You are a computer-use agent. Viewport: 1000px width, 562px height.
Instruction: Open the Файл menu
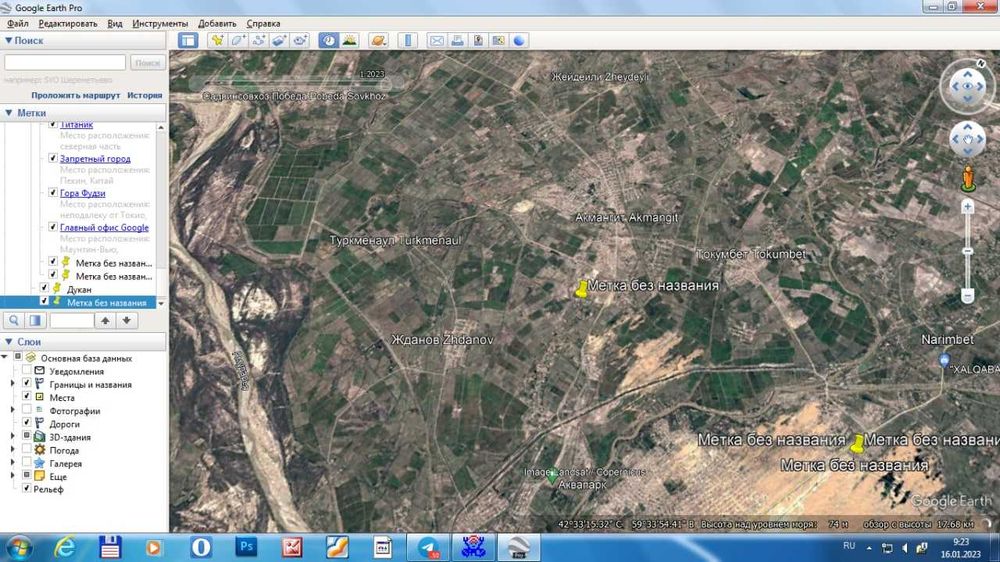pos(18,24)
